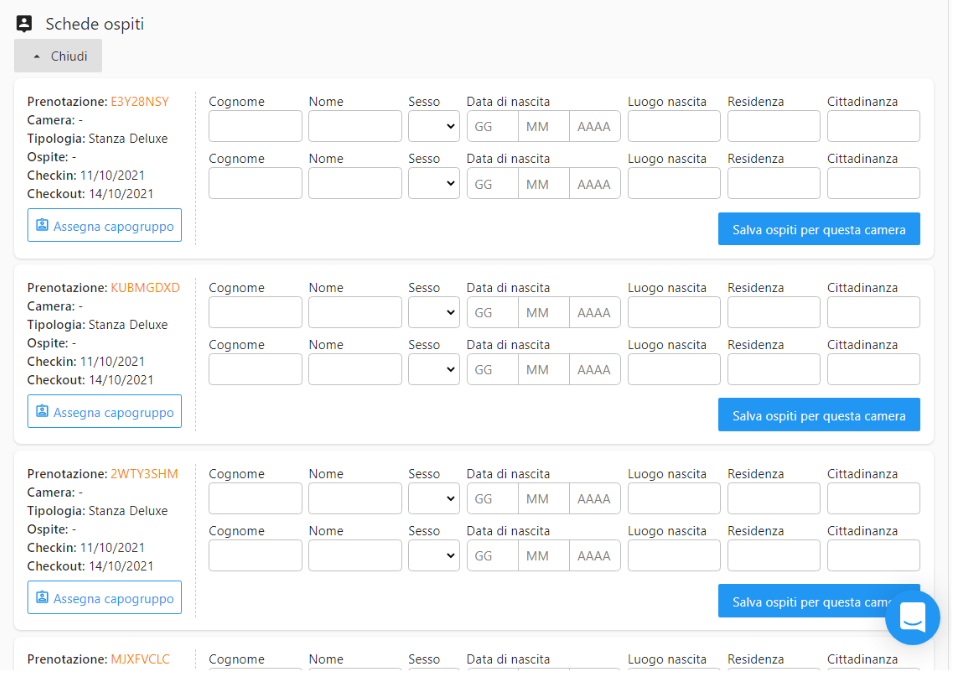Open first Sesso dropdown for booking 2WTY3SHM

(433, 498)
